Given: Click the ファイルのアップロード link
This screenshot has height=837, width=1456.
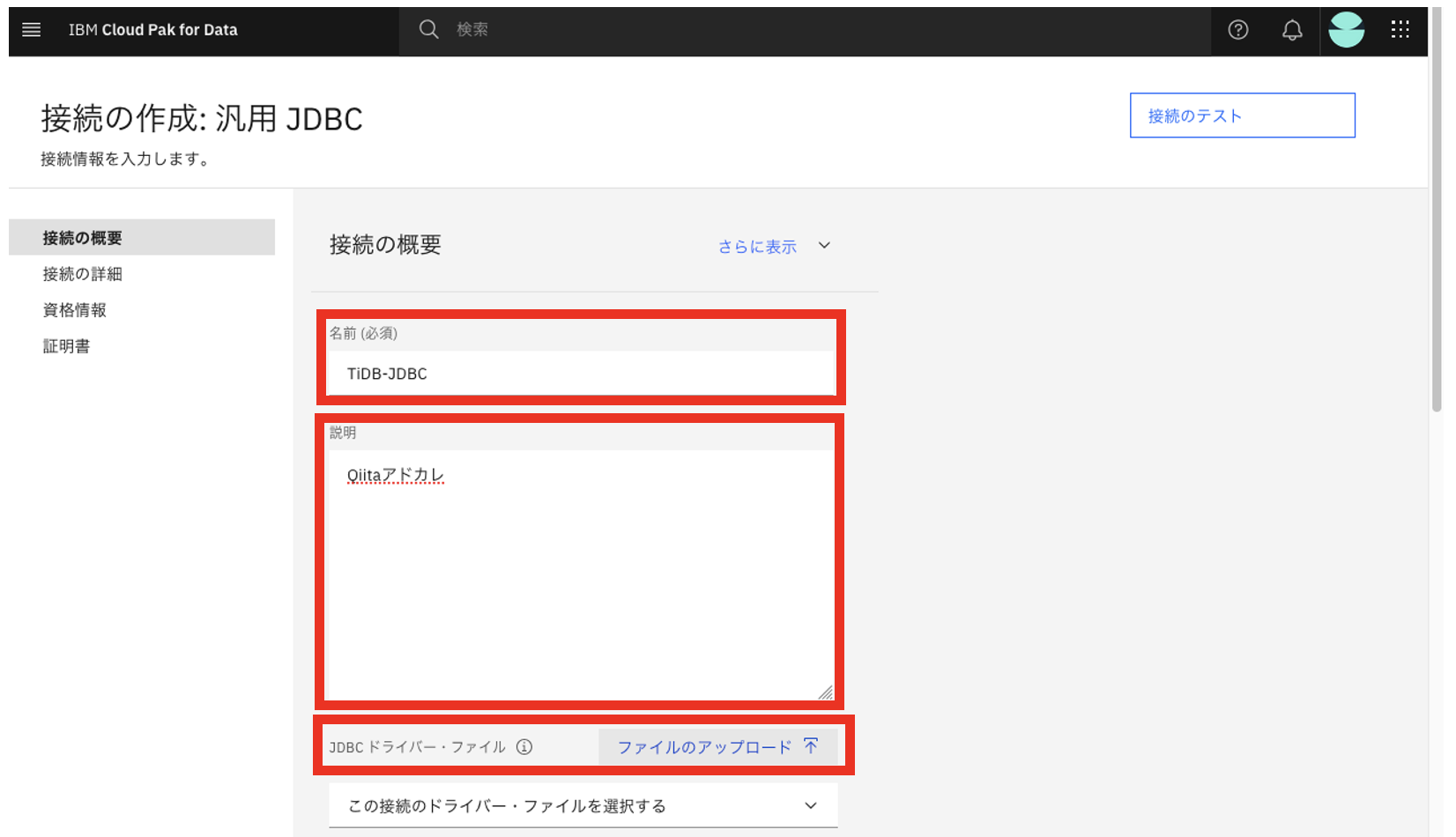Looking at the screenshot, I should tap(702, 745).
